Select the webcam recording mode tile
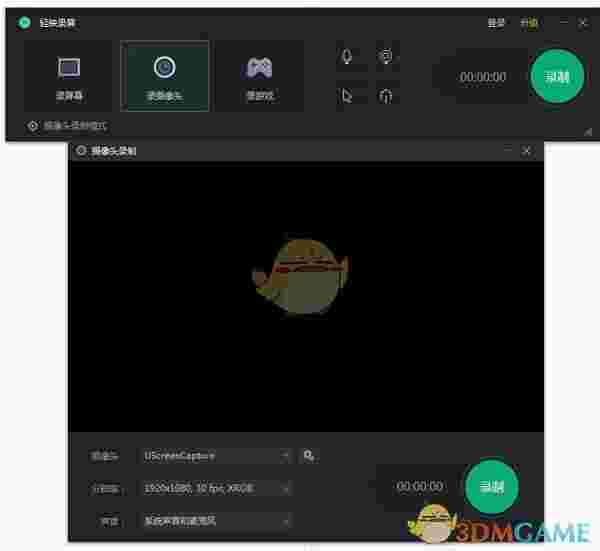The image size is (600, 551). 165,76
